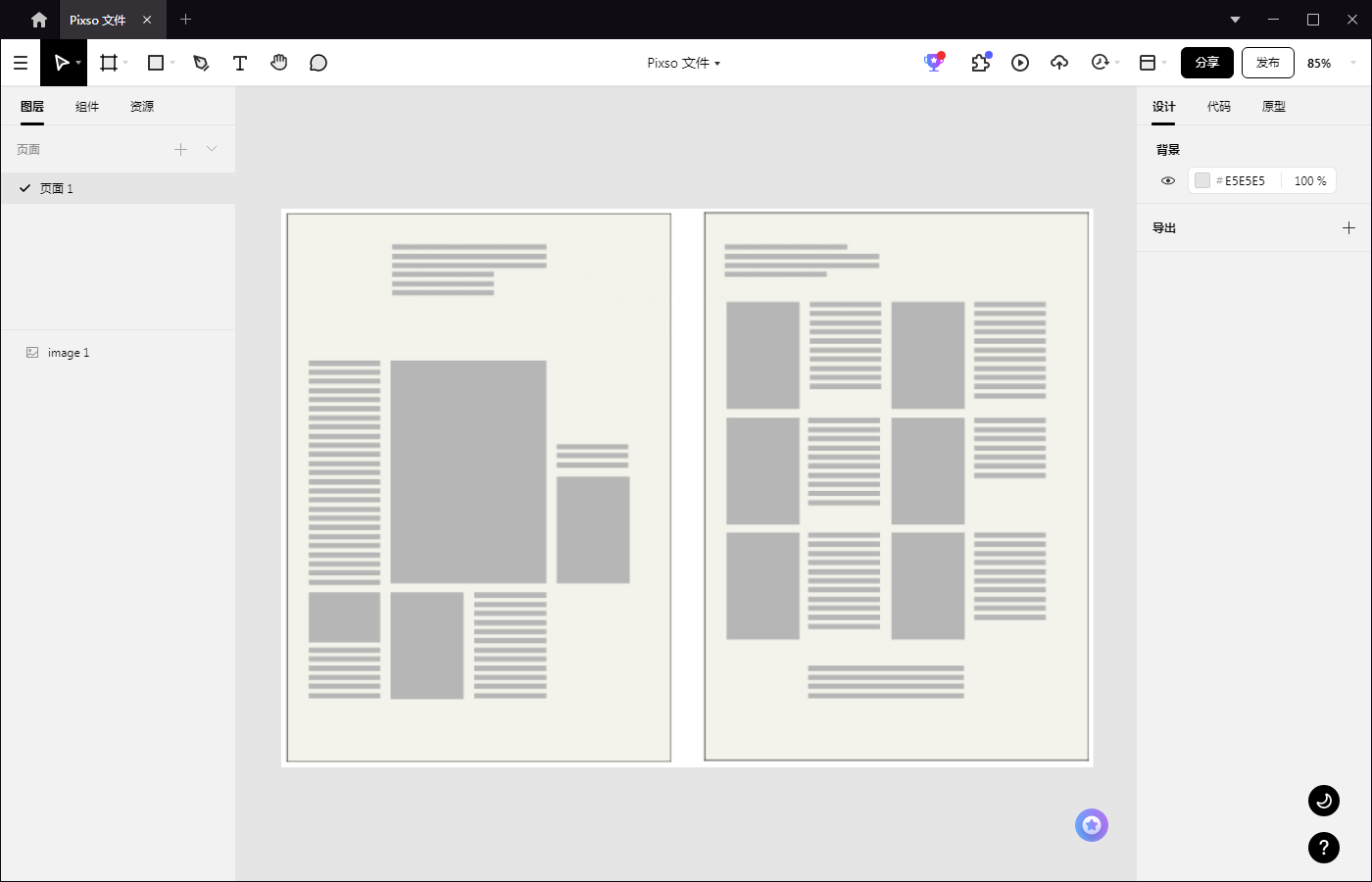This screenshot has height=882, width=1372.
Task: Switch to the 设计 tab
Action: point(1163,106)
